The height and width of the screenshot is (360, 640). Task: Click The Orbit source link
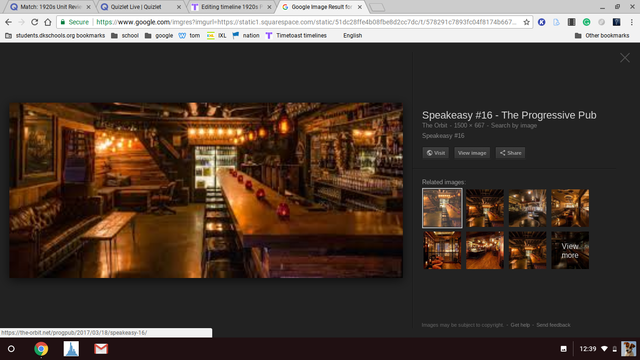[435, 125]
